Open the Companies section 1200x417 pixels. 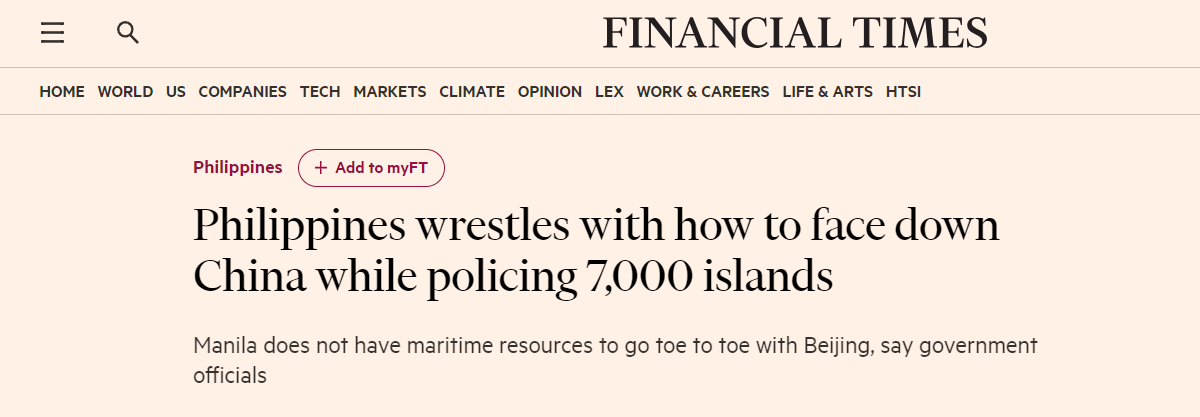coord(243,91)
